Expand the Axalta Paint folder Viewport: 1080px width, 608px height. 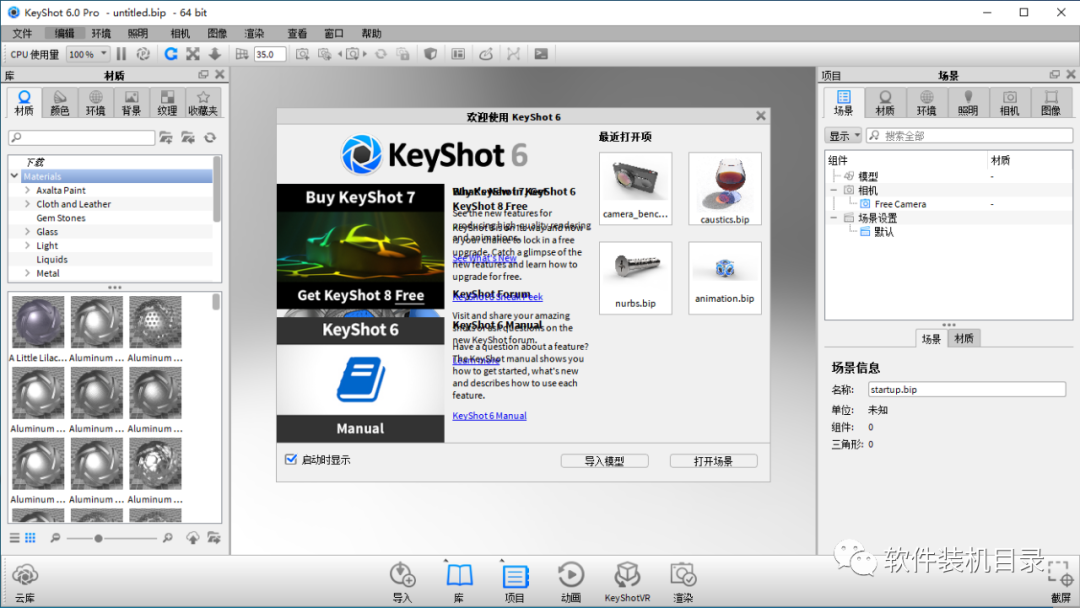click(x=28, y=190)
